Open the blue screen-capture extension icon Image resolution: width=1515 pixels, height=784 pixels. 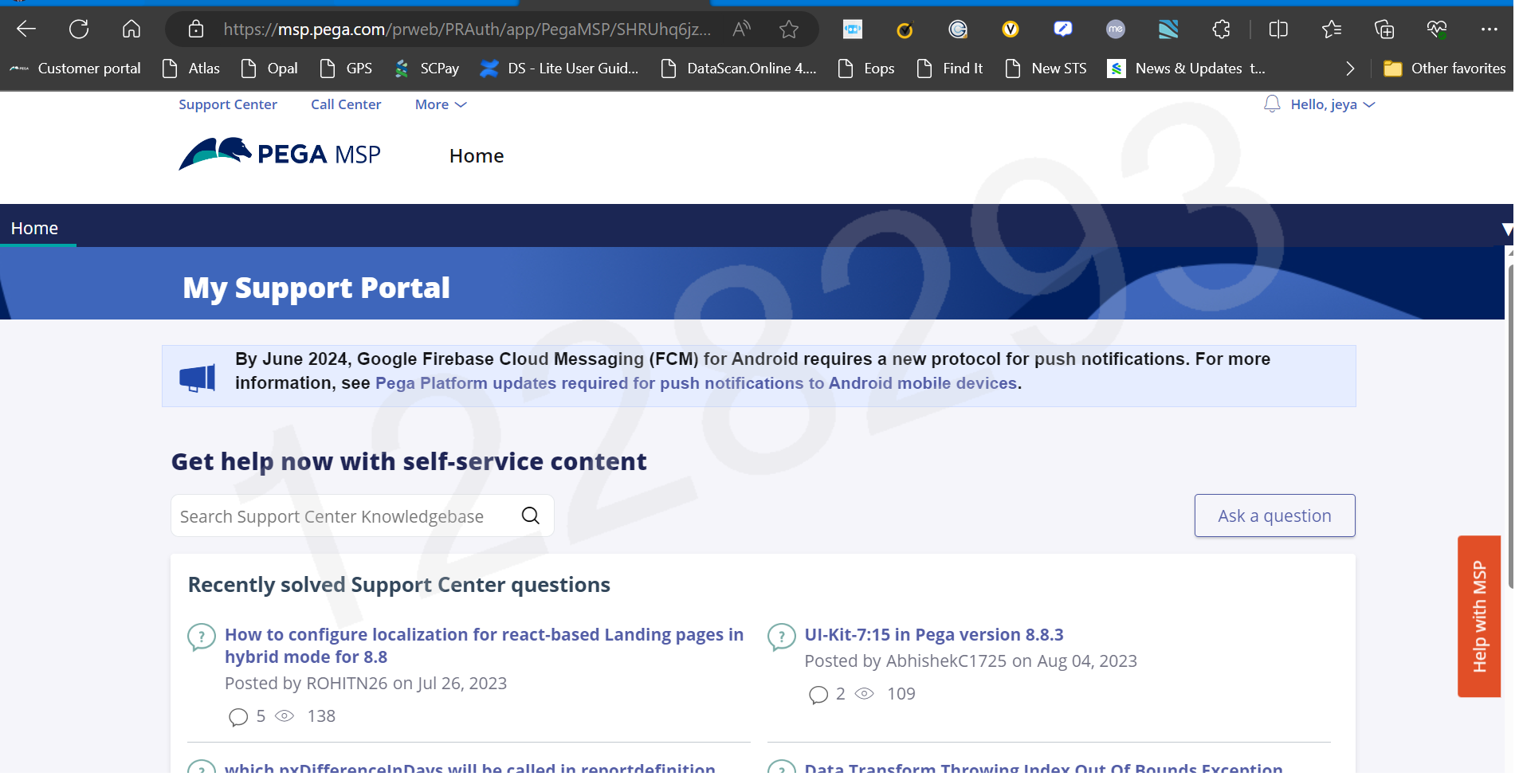(x=853, y=29)
